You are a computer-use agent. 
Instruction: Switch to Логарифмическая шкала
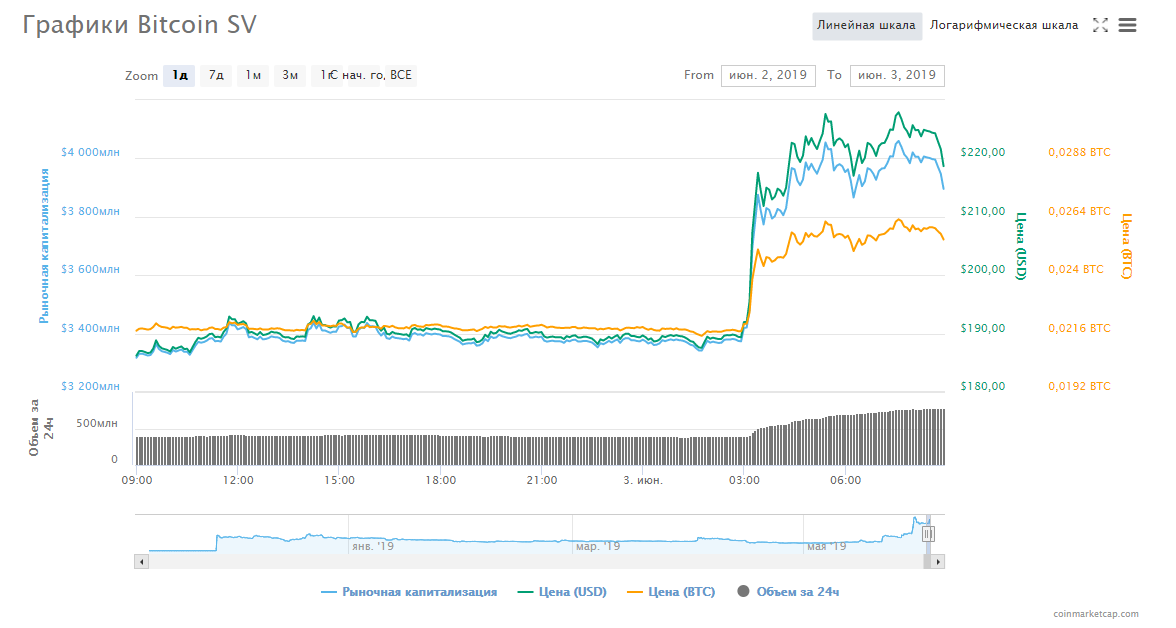point(1004,26)
